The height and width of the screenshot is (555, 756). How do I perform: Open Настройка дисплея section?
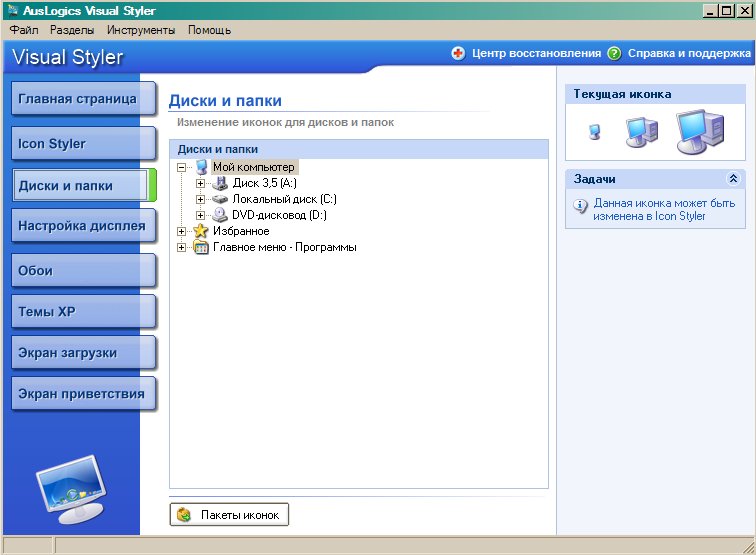tap(83, 226)
